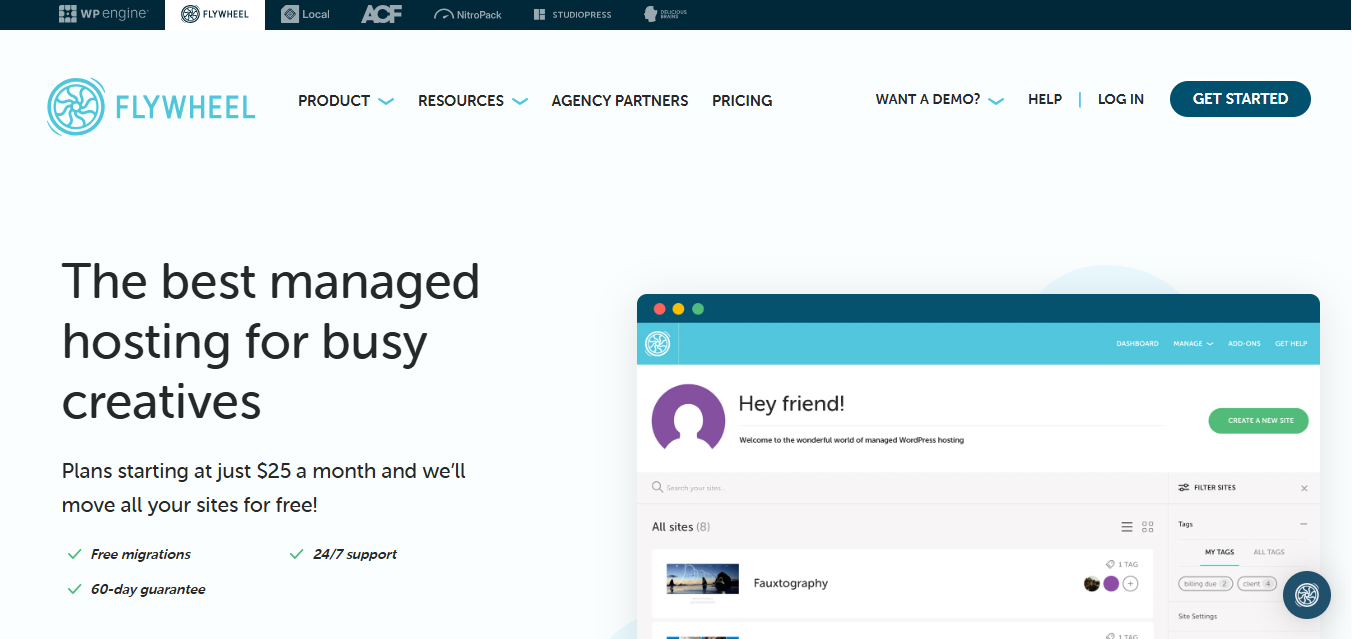The image size is (1352, 639).
Task: Click the Search your sites field
Action: click(902, 487)
